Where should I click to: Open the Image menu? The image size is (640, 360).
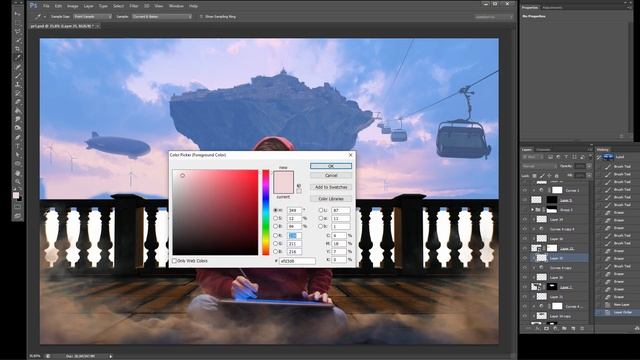point(72,6)
